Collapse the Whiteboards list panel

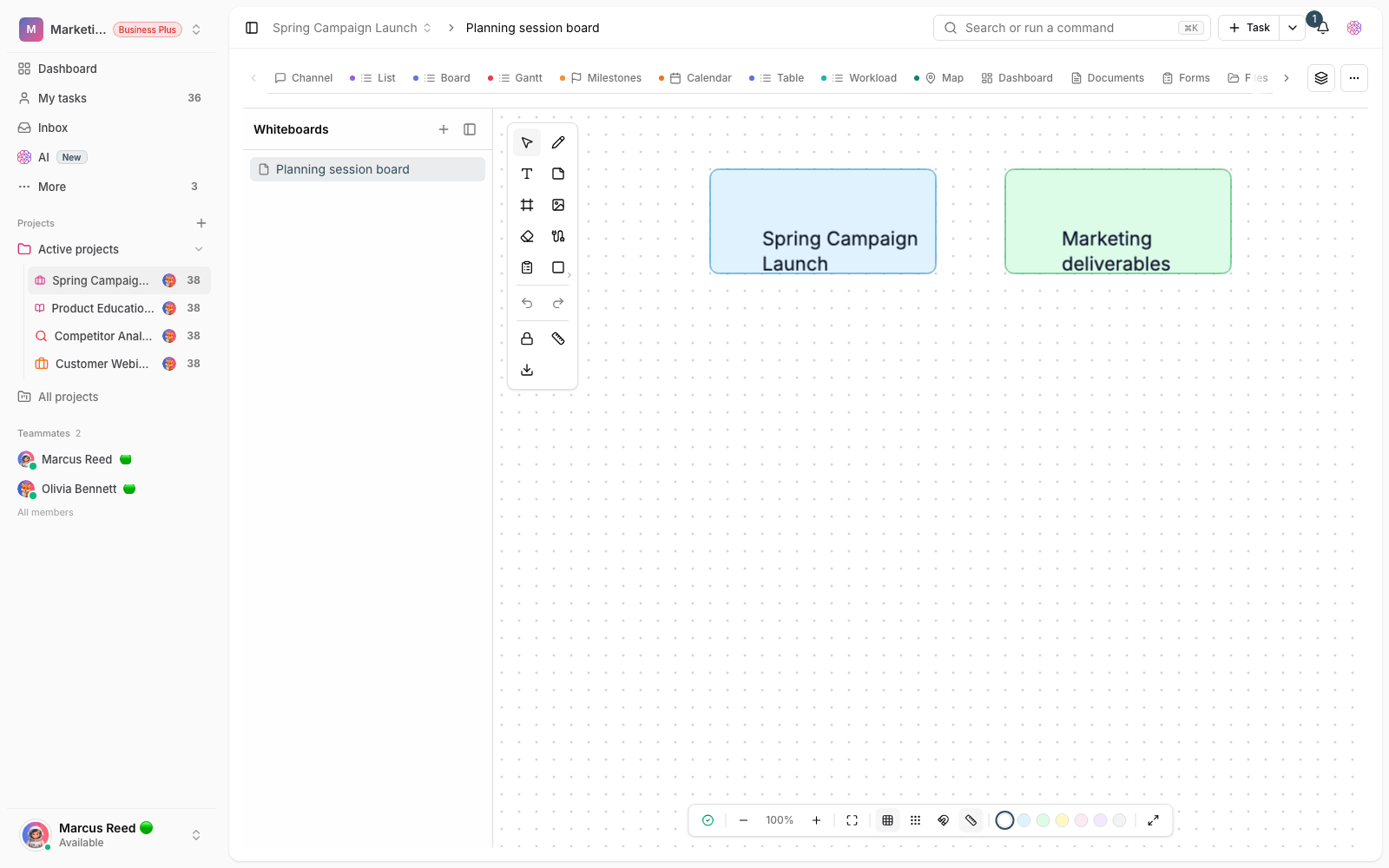click(x=470, y=129)
